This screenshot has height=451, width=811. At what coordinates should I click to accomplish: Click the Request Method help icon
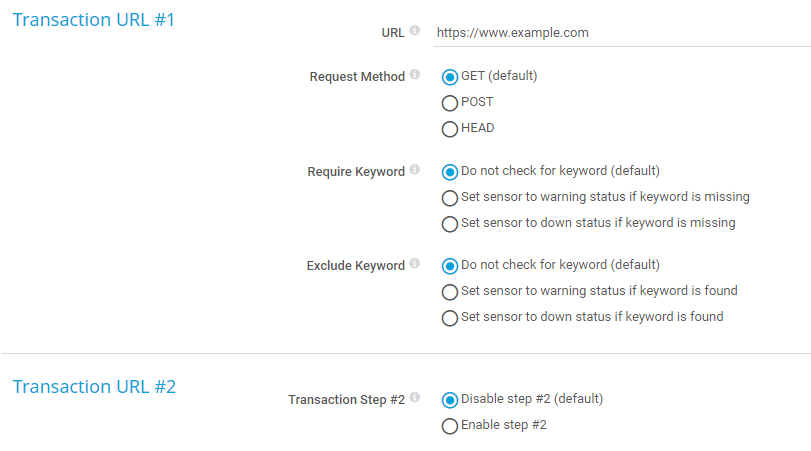(415, 76)
